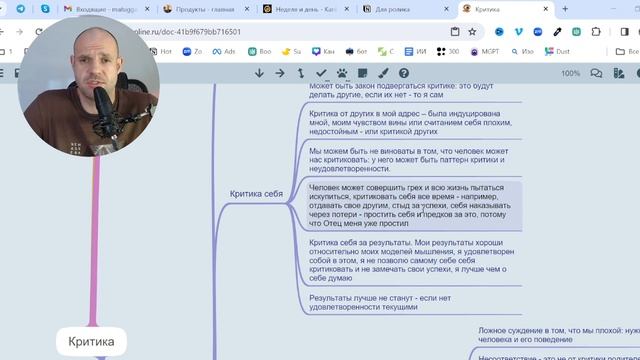Select node Результаты лучше не станут
Image resolution: width=640 pixels, height=360 pixels.
380,302
